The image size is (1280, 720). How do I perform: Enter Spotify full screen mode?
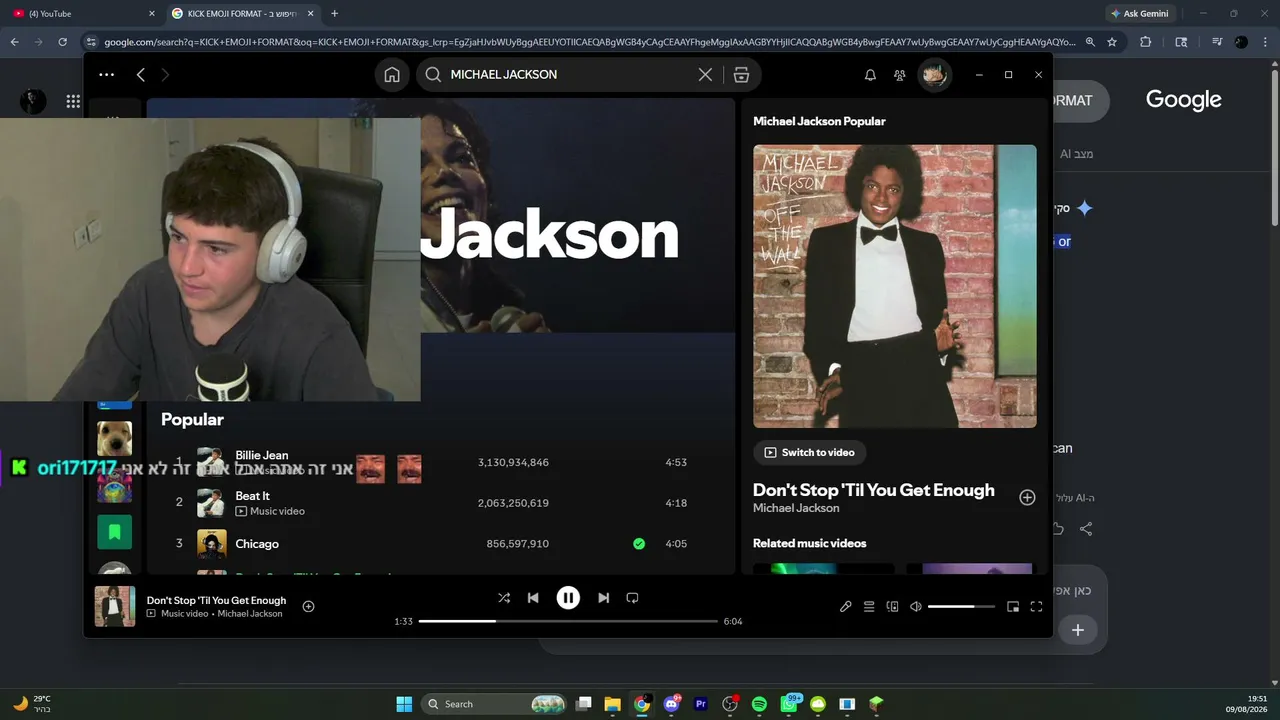pos(1036,607)
